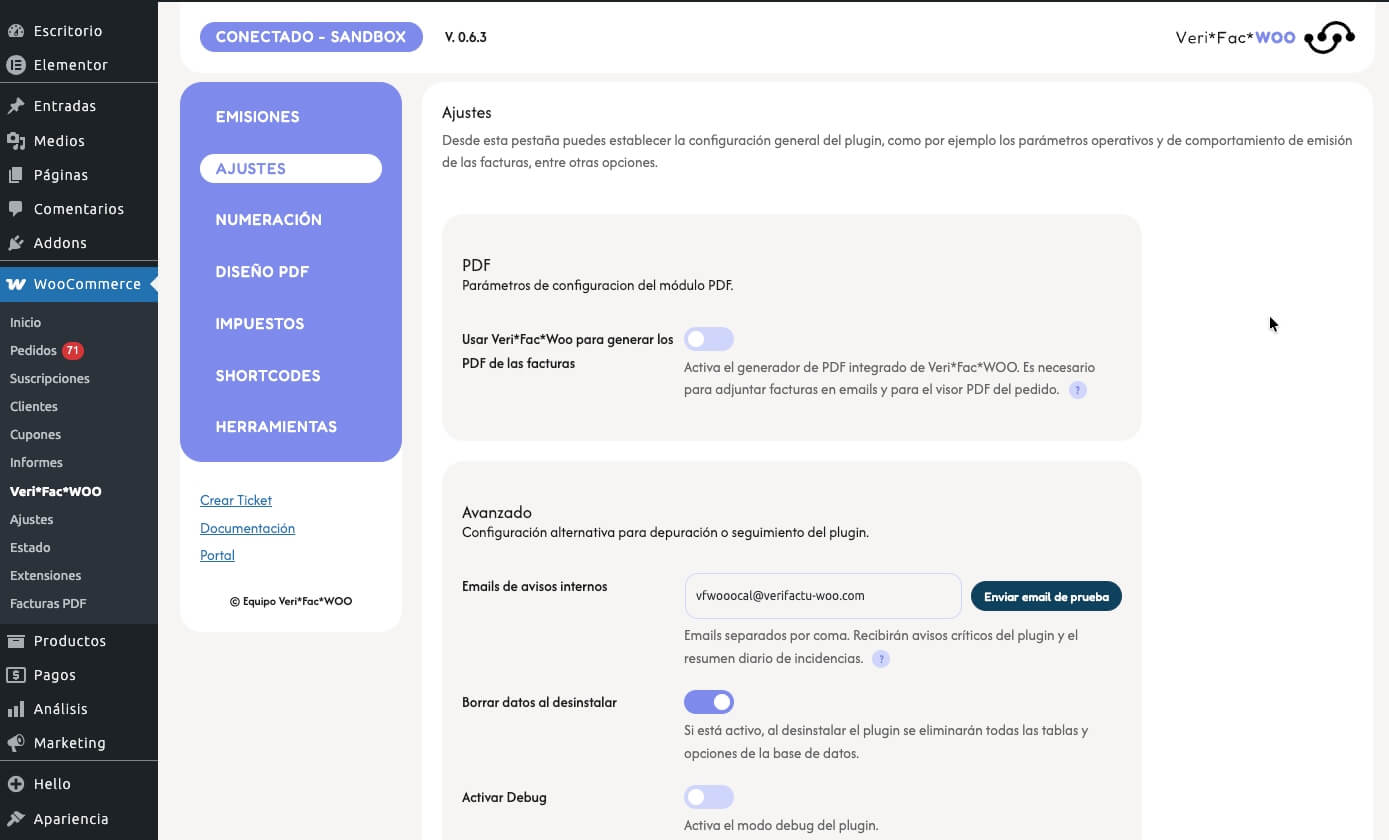This screenshot has height=840, width=1389.
Task: Click the Marketing megaphone icon
Action: (x=16, y=743)
